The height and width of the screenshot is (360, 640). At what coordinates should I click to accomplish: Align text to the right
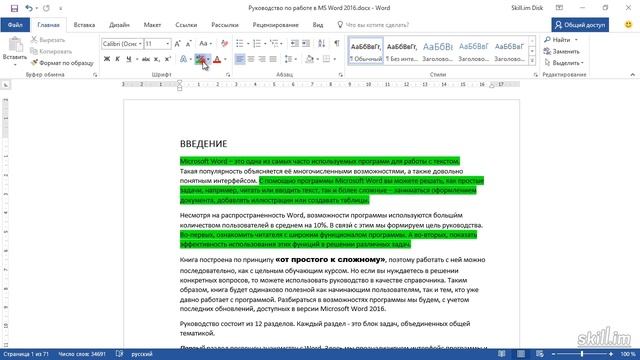click(x=262, y=60)
